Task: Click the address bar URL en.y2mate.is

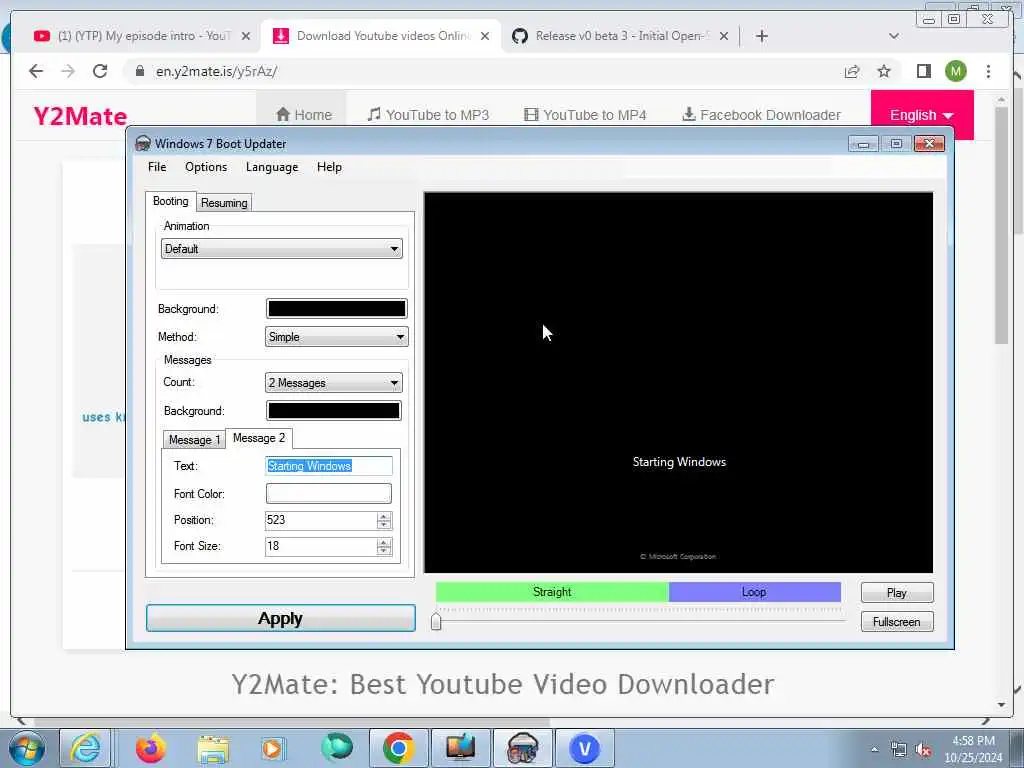Action: click(x=216, y=71)
